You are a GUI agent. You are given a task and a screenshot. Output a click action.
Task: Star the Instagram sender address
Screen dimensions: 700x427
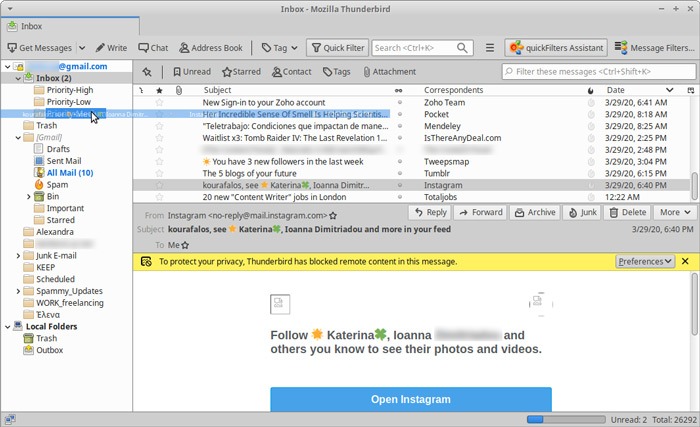point(333,216)
